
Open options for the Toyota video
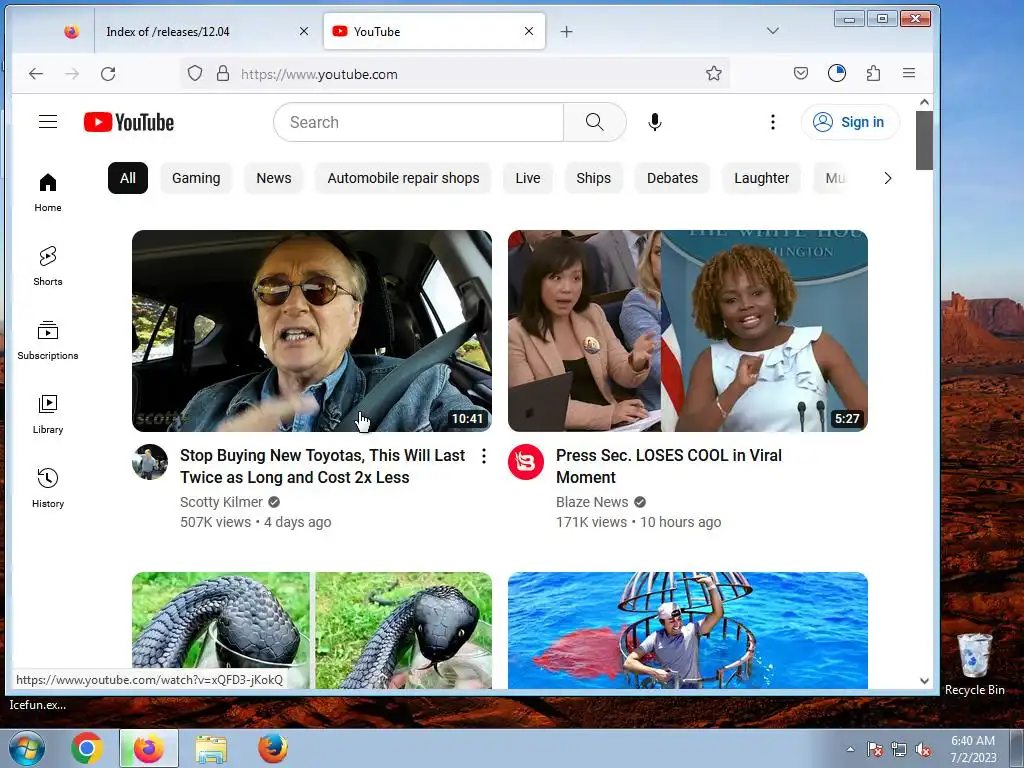[x=484, y=456]
